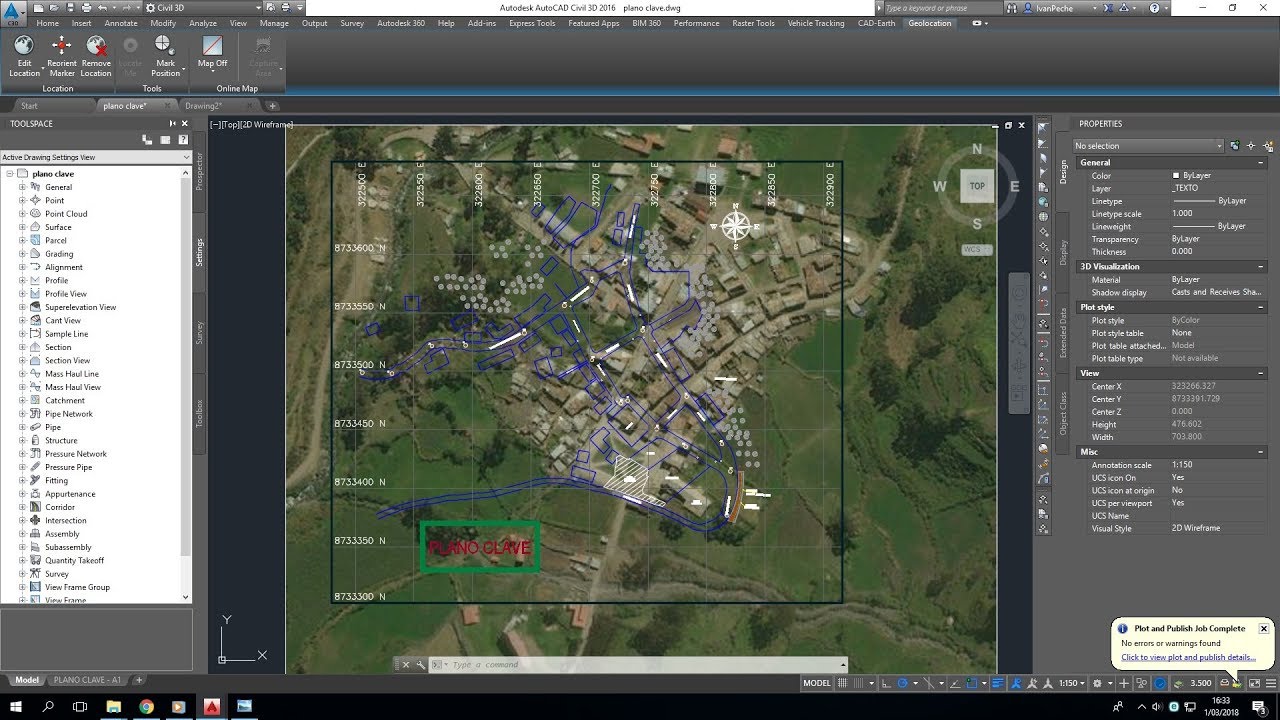Collapse the General section in Properties

tap(1261, 162)
